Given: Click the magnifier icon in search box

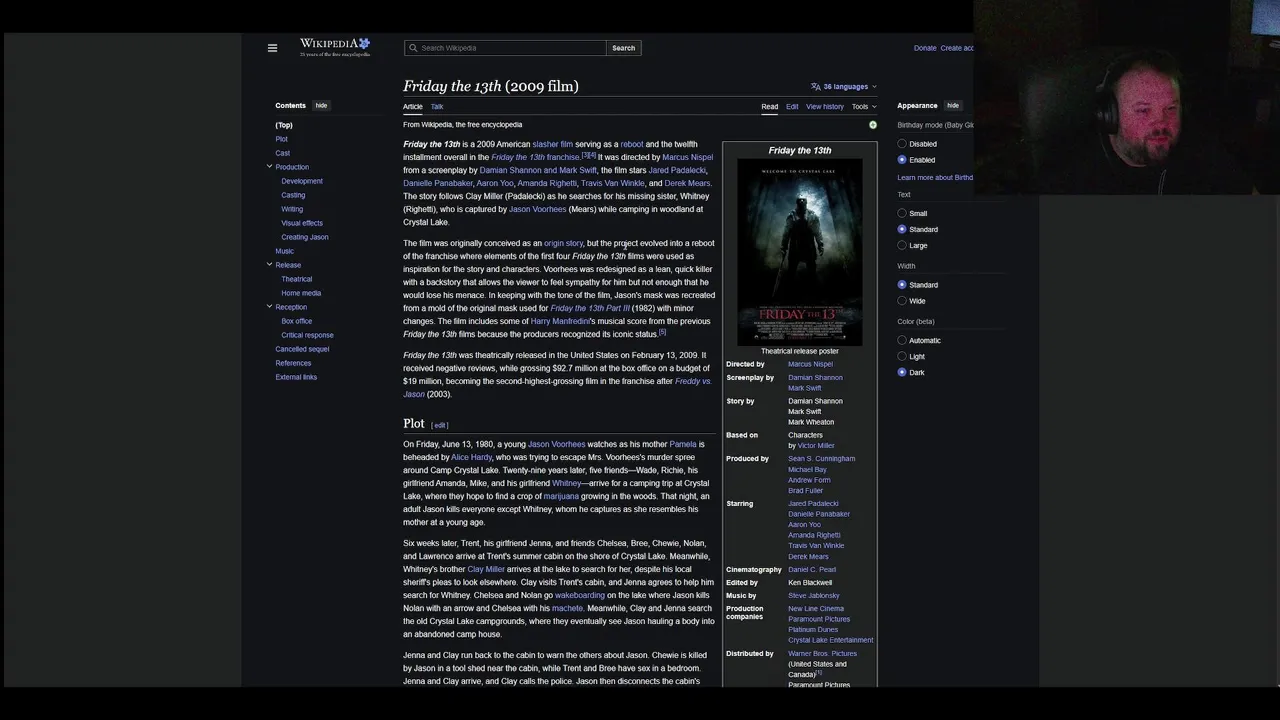Looking at the screenshot, I should tap(412, 48).
